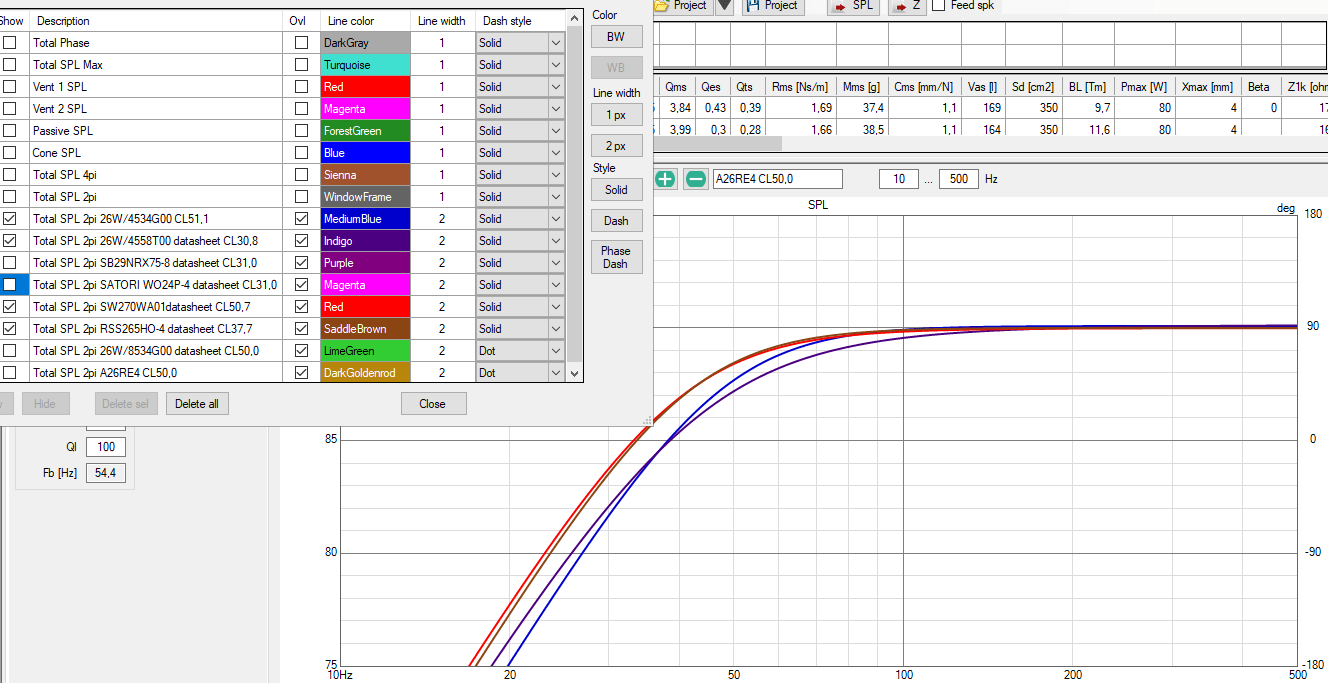The image size is (1328, 683).
Task: Apply Phase Dash style button
Action: (x=616, y=257)
